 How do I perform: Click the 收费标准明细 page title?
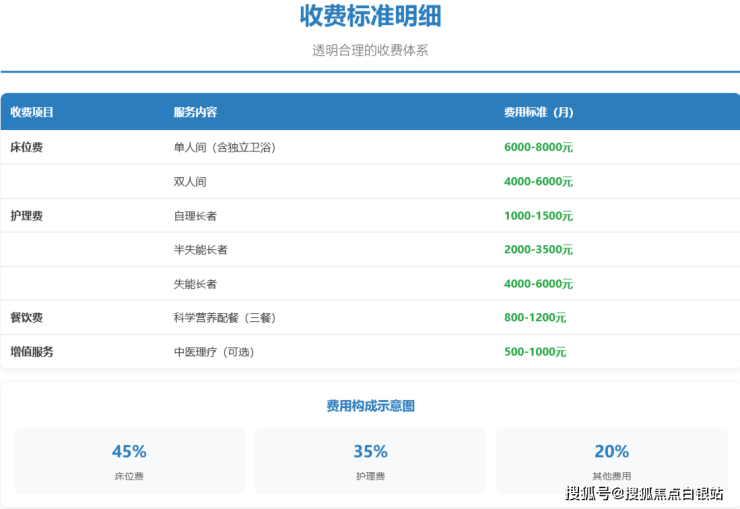[370, 17]
